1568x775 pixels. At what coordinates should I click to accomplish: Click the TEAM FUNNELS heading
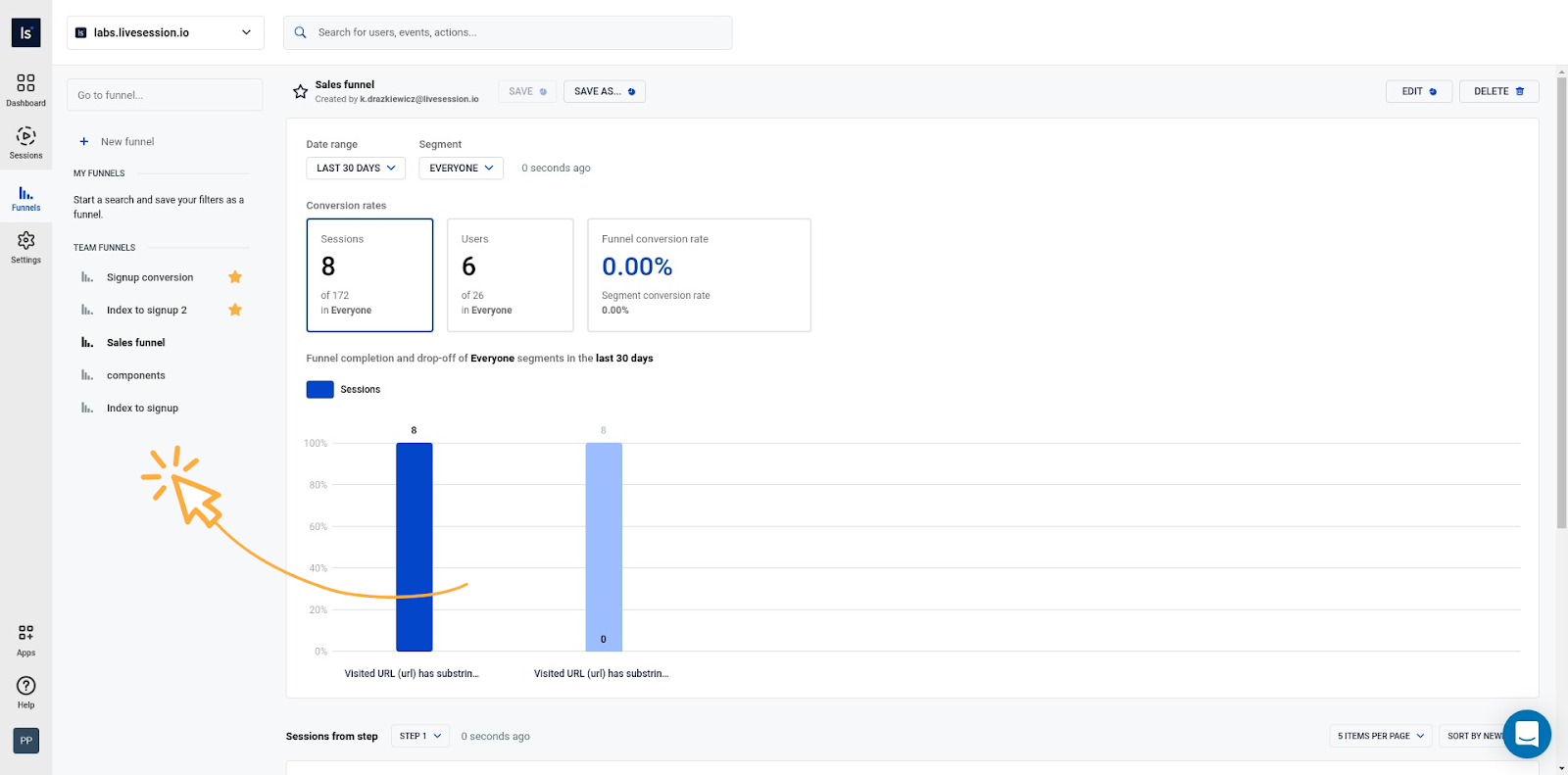(104, 248)
